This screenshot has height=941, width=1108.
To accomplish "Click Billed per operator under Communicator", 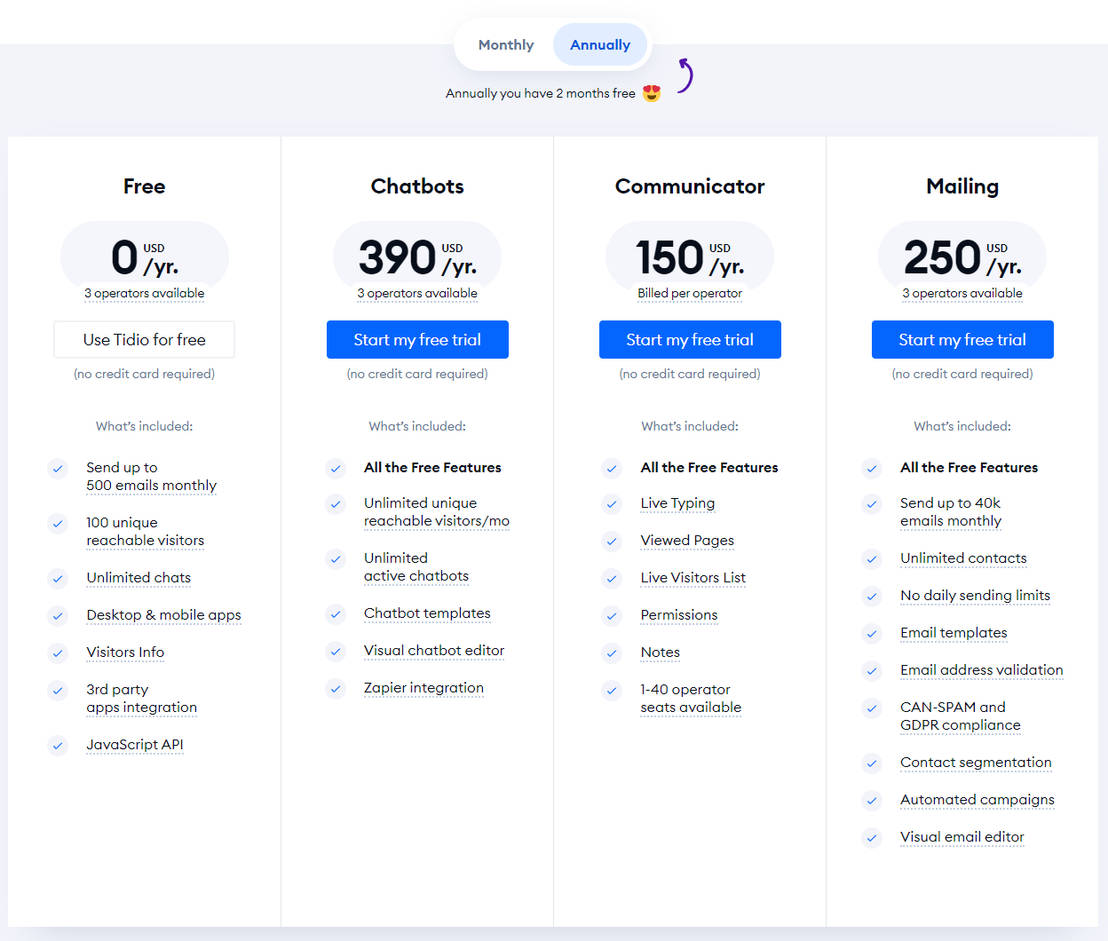I will pos(690,294).
